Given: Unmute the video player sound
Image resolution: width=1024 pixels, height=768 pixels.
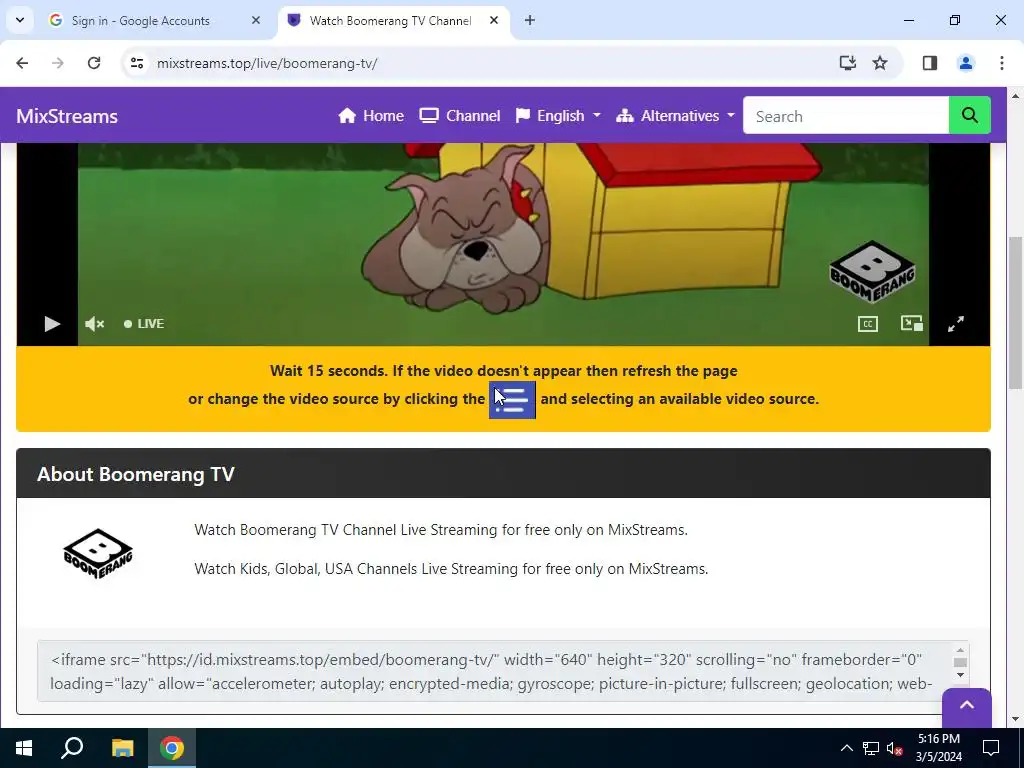Looking at the screenshot, I should click(x=94, y=324).
